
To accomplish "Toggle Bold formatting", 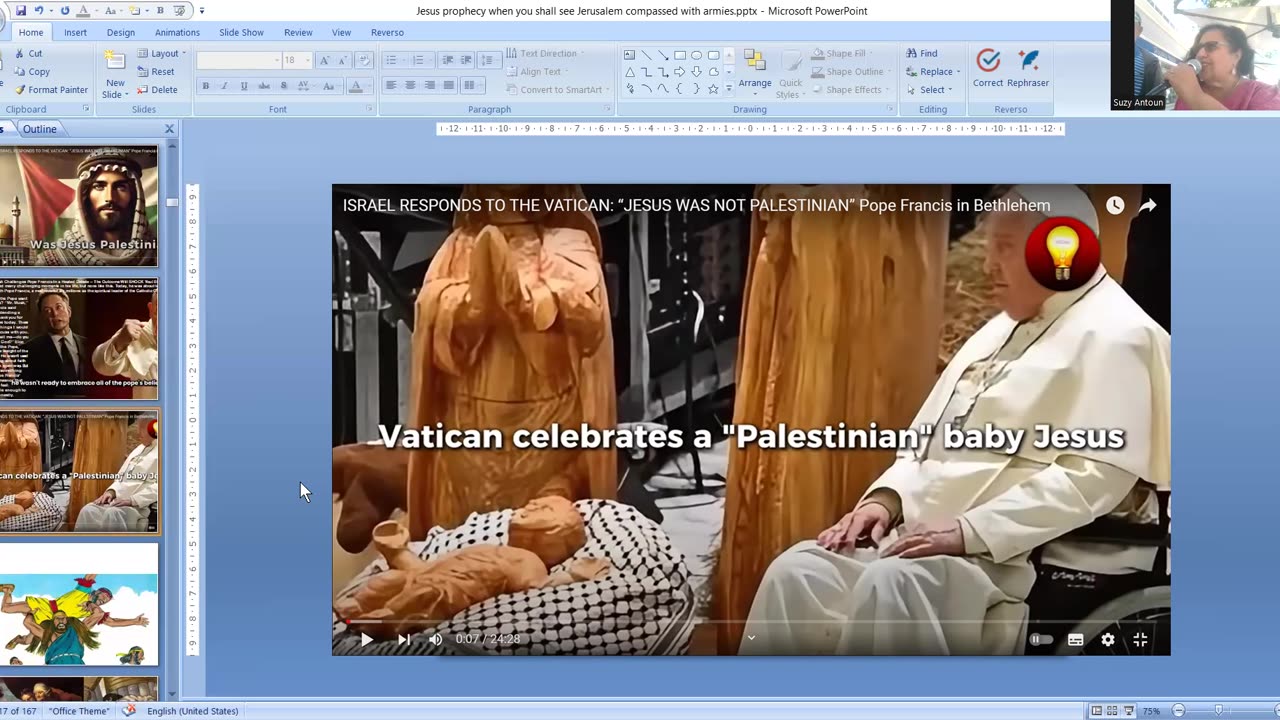I will tap(206, 86).
